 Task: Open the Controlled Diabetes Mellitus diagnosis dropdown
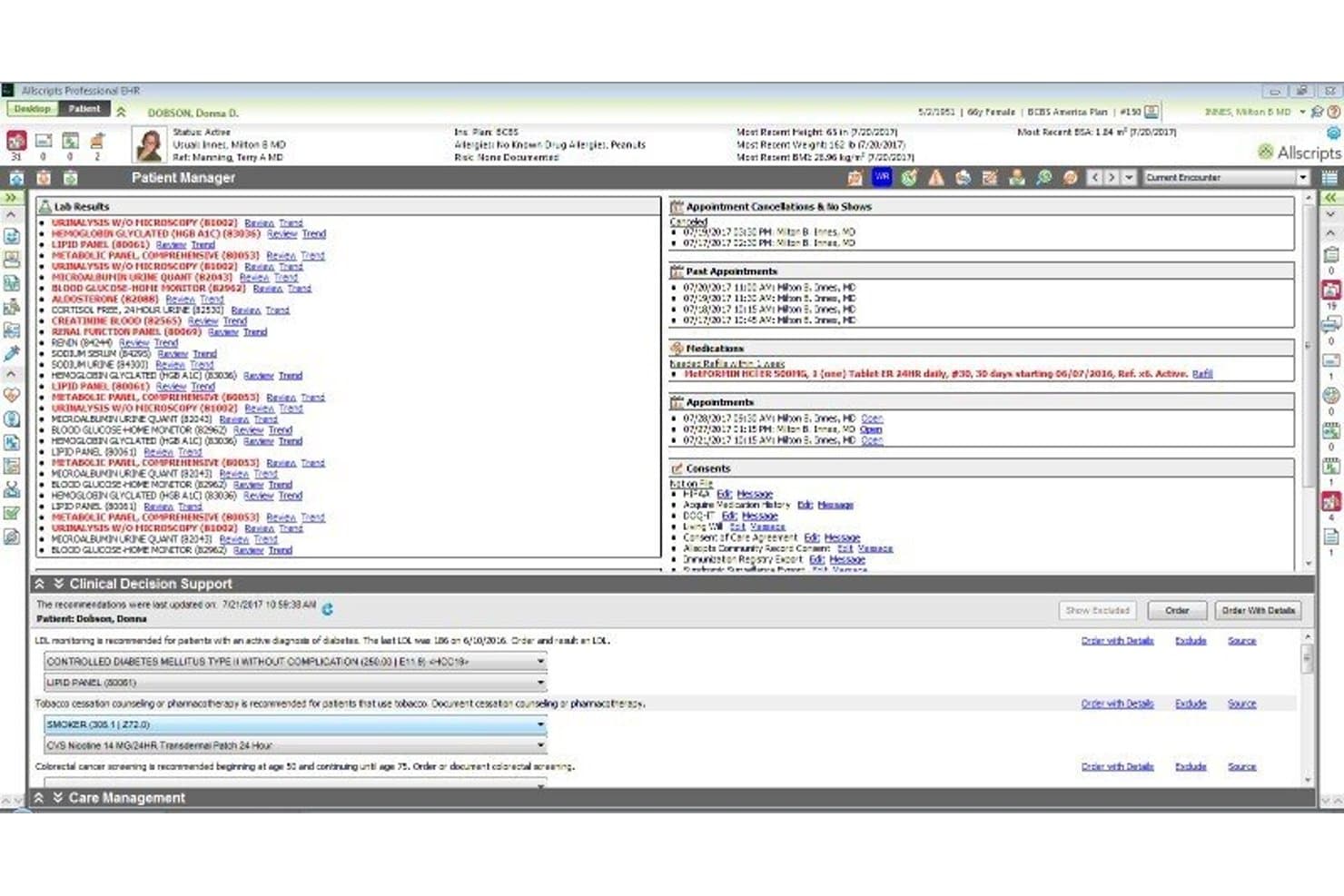(x=296, y=662)
